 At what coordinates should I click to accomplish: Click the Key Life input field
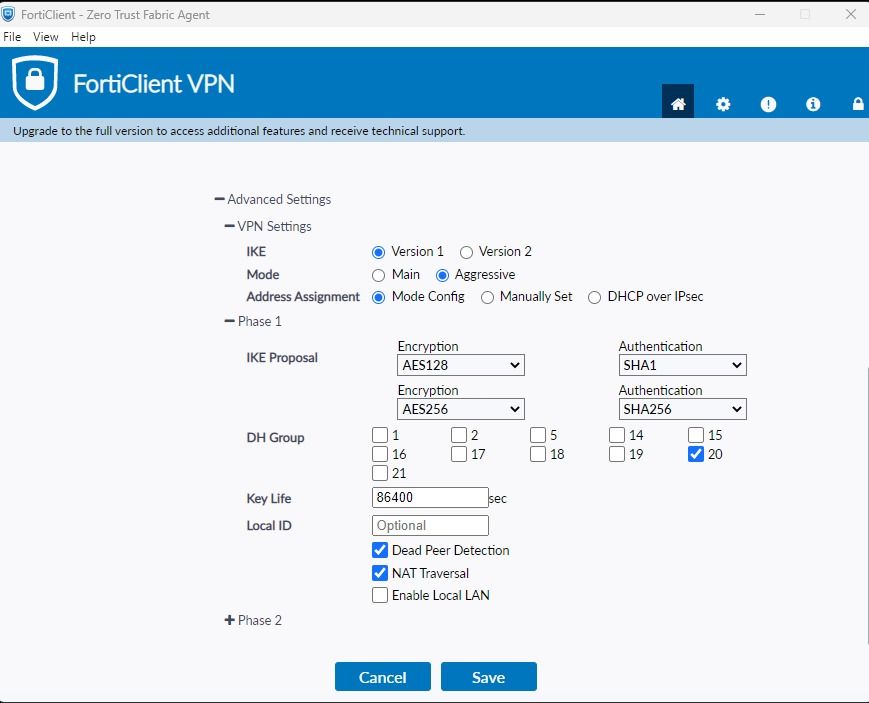pos(430,497)
